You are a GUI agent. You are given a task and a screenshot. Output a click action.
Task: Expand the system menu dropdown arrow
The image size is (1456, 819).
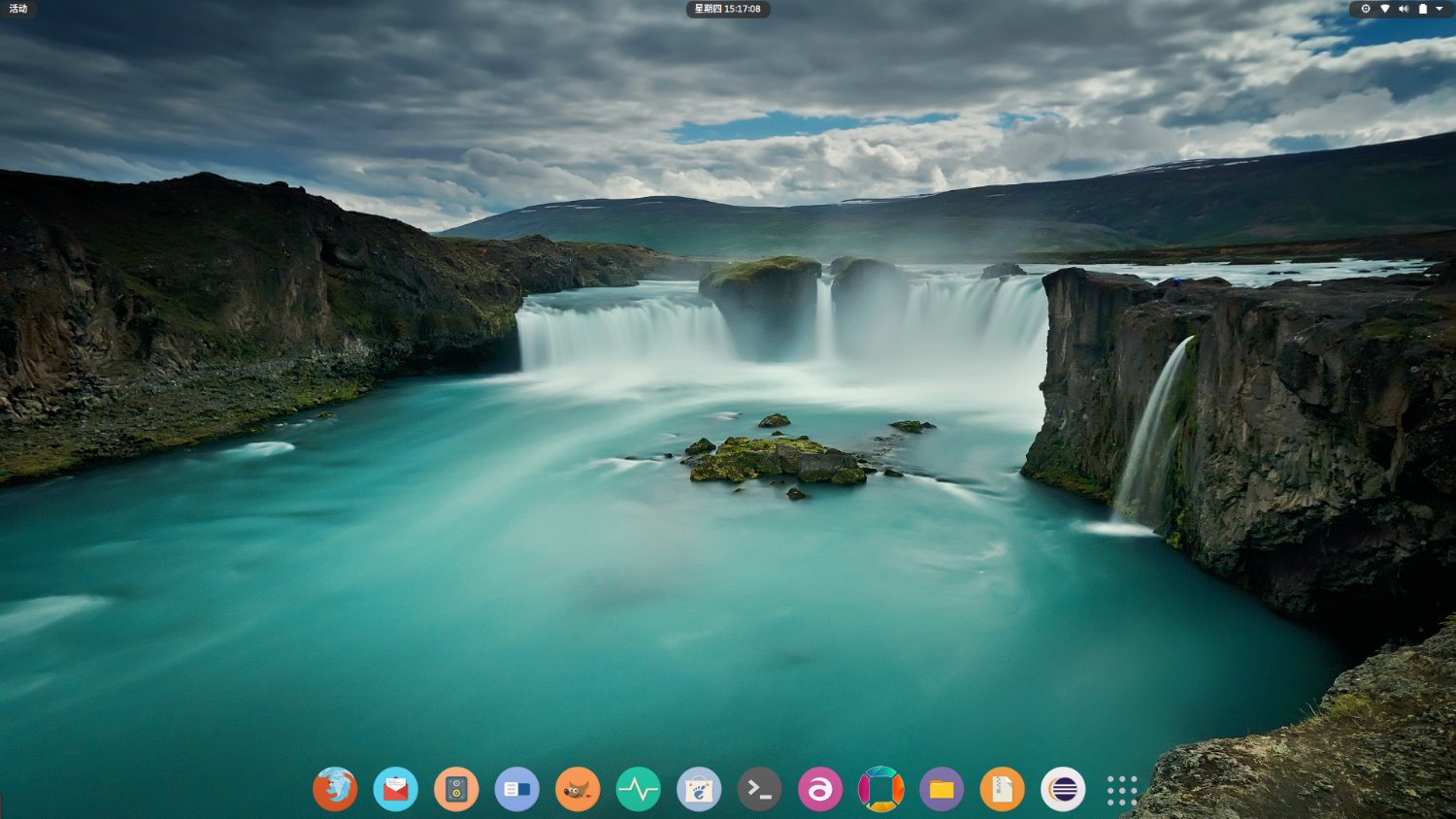1439,9
